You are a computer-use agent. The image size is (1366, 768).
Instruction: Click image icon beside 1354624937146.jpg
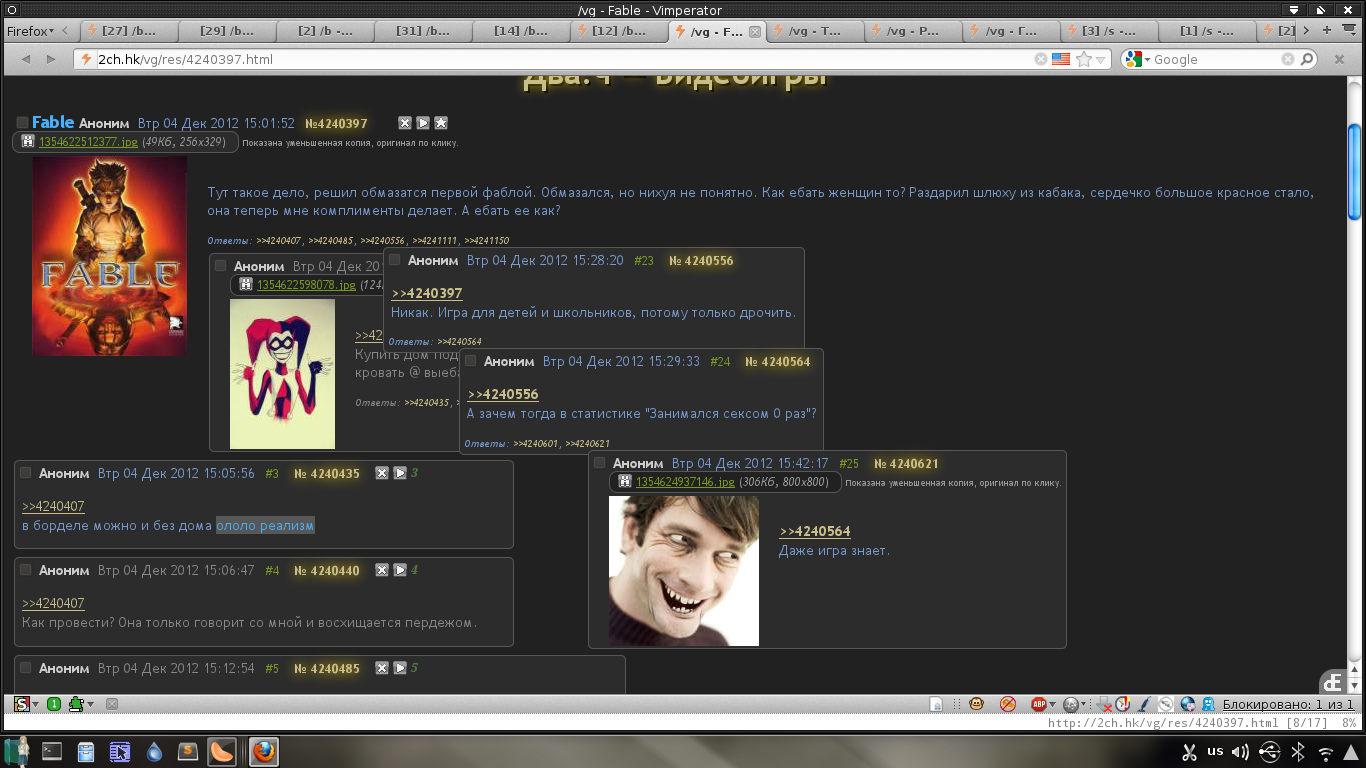coord(625,481)
